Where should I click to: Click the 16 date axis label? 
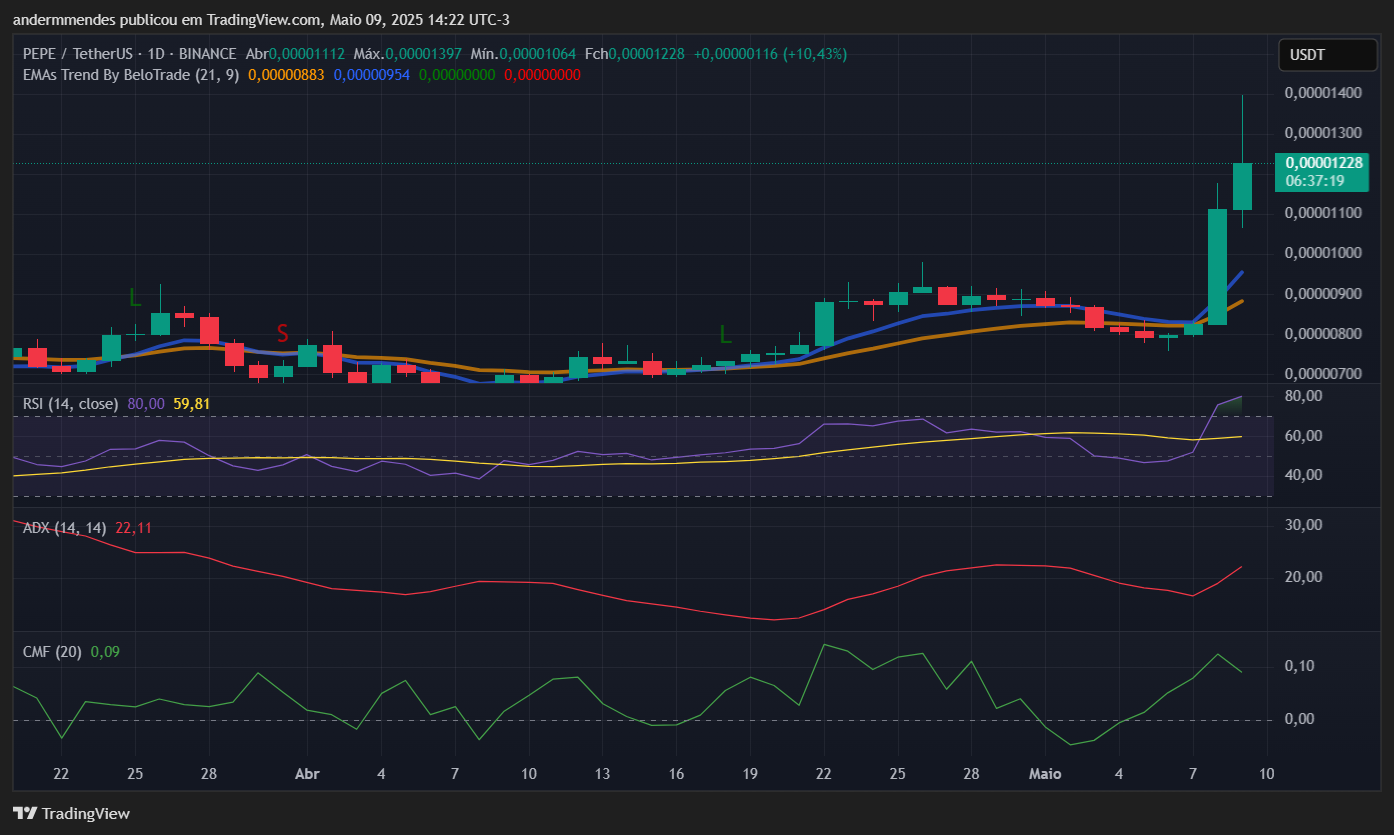click(676, 774)
